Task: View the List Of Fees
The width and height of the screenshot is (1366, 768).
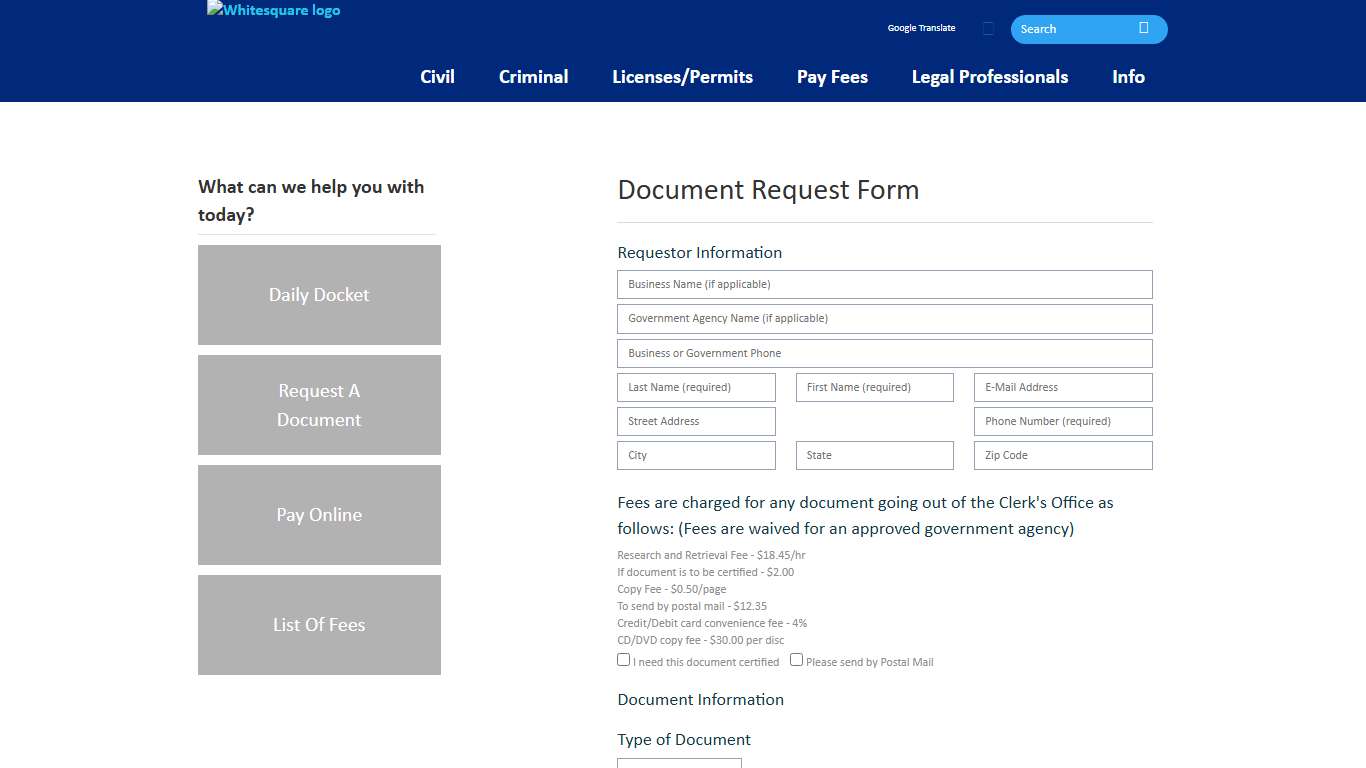Action: coord(319,624)
